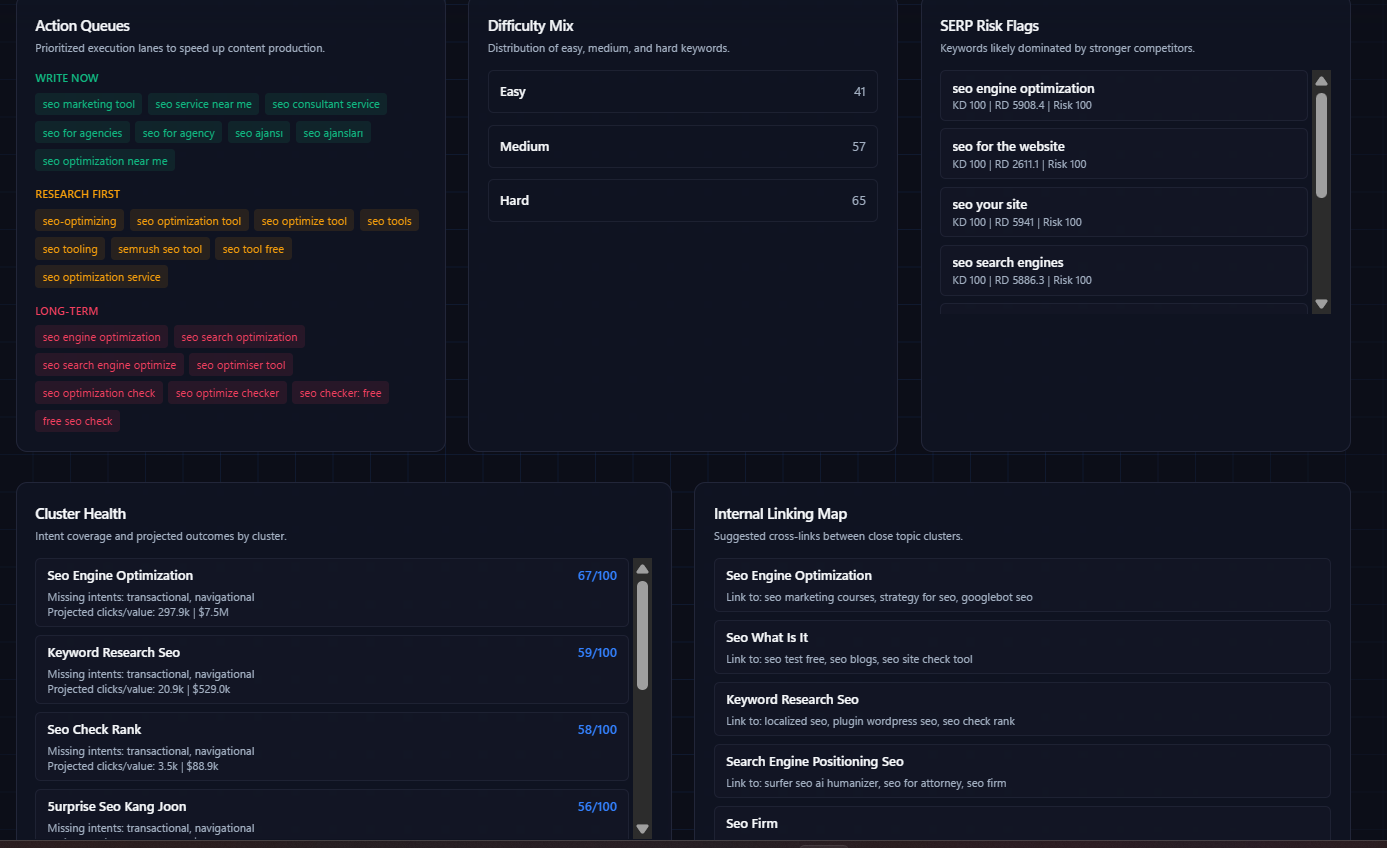Click the 'Seo What Is It' linking row
1387x848 pixels.
pos(1022,647)
